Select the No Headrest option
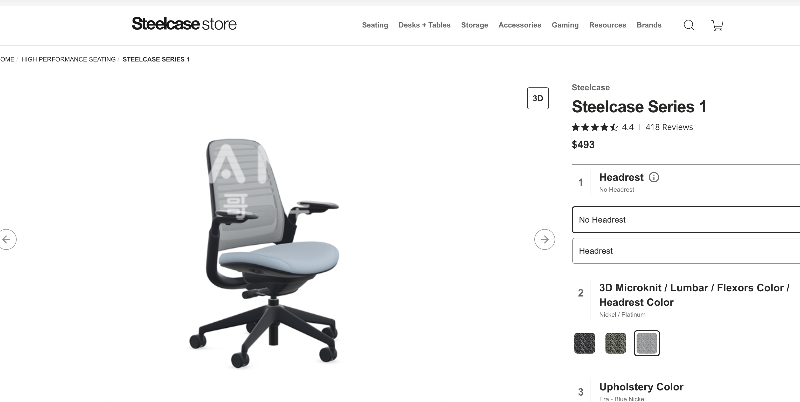This screenshot has width=800, height=402. 686,220
